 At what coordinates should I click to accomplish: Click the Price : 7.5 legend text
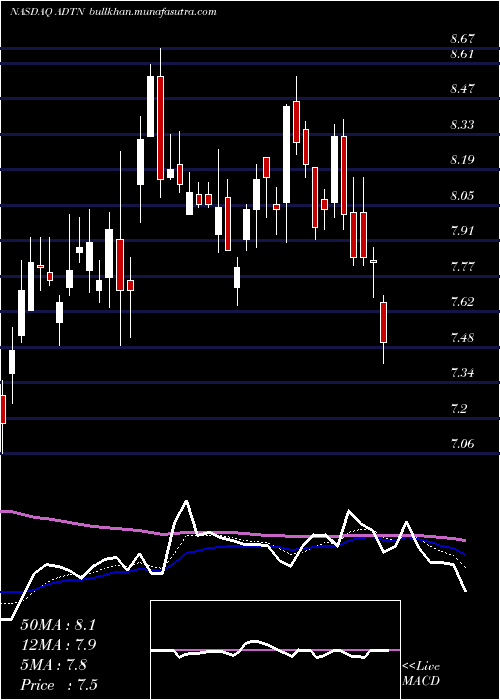click(59, 685)
